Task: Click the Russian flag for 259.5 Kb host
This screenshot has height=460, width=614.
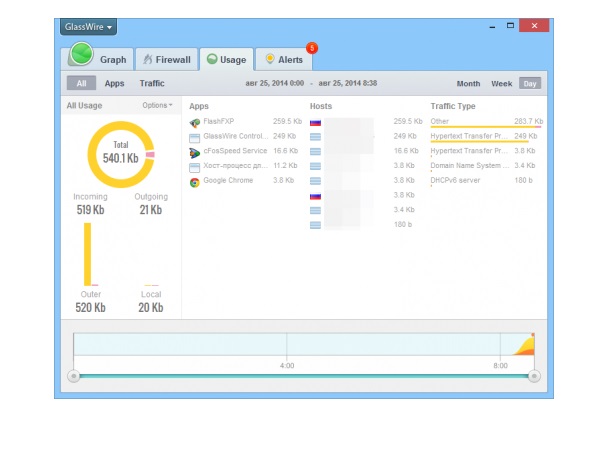Action: point(315,123)
